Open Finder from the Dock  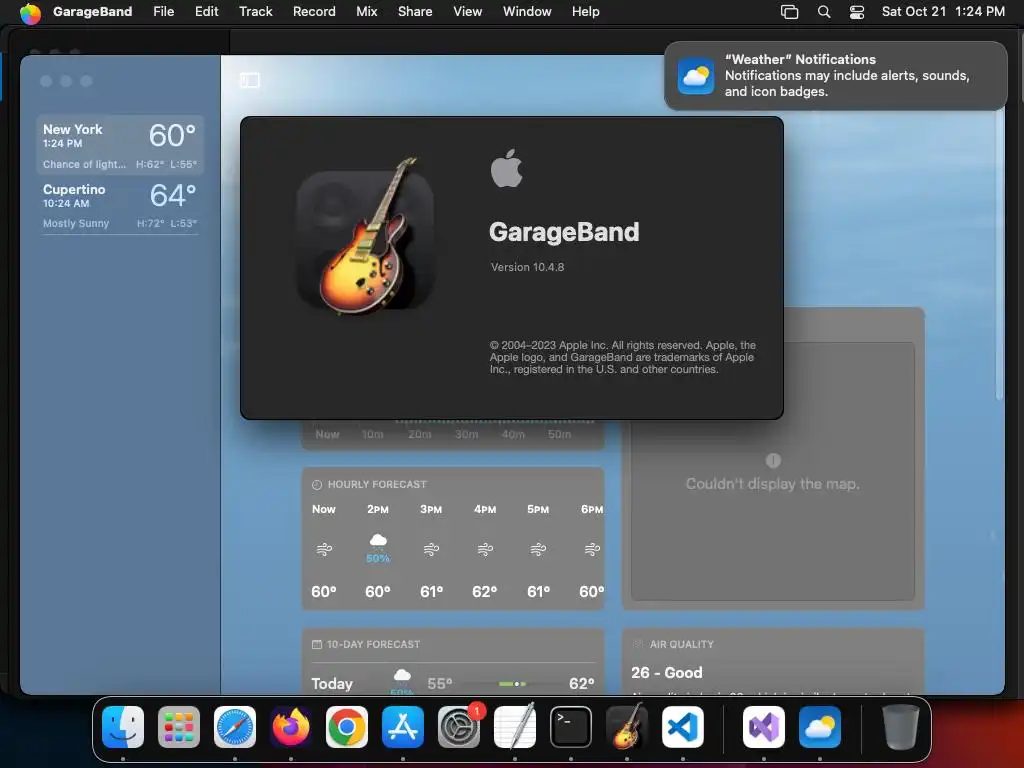click(x=123, y=727)
